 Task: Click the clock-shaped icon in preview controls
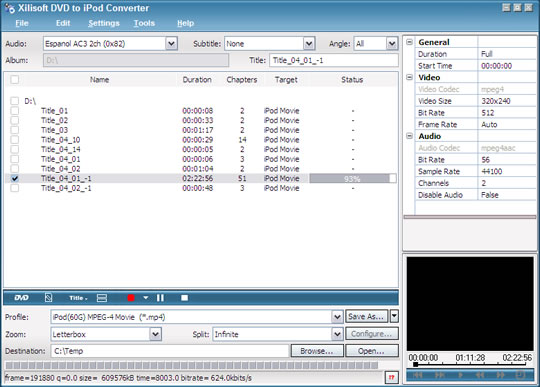[520, 375]
